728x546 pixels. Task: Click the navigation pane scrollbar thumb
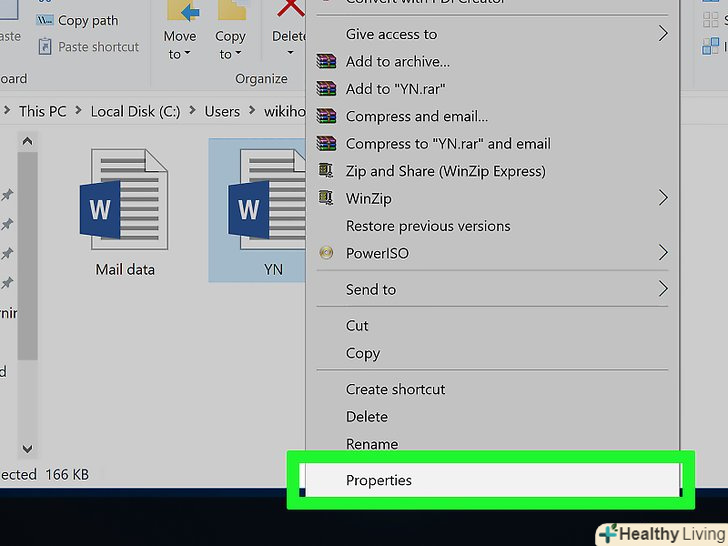pos(27,255)
